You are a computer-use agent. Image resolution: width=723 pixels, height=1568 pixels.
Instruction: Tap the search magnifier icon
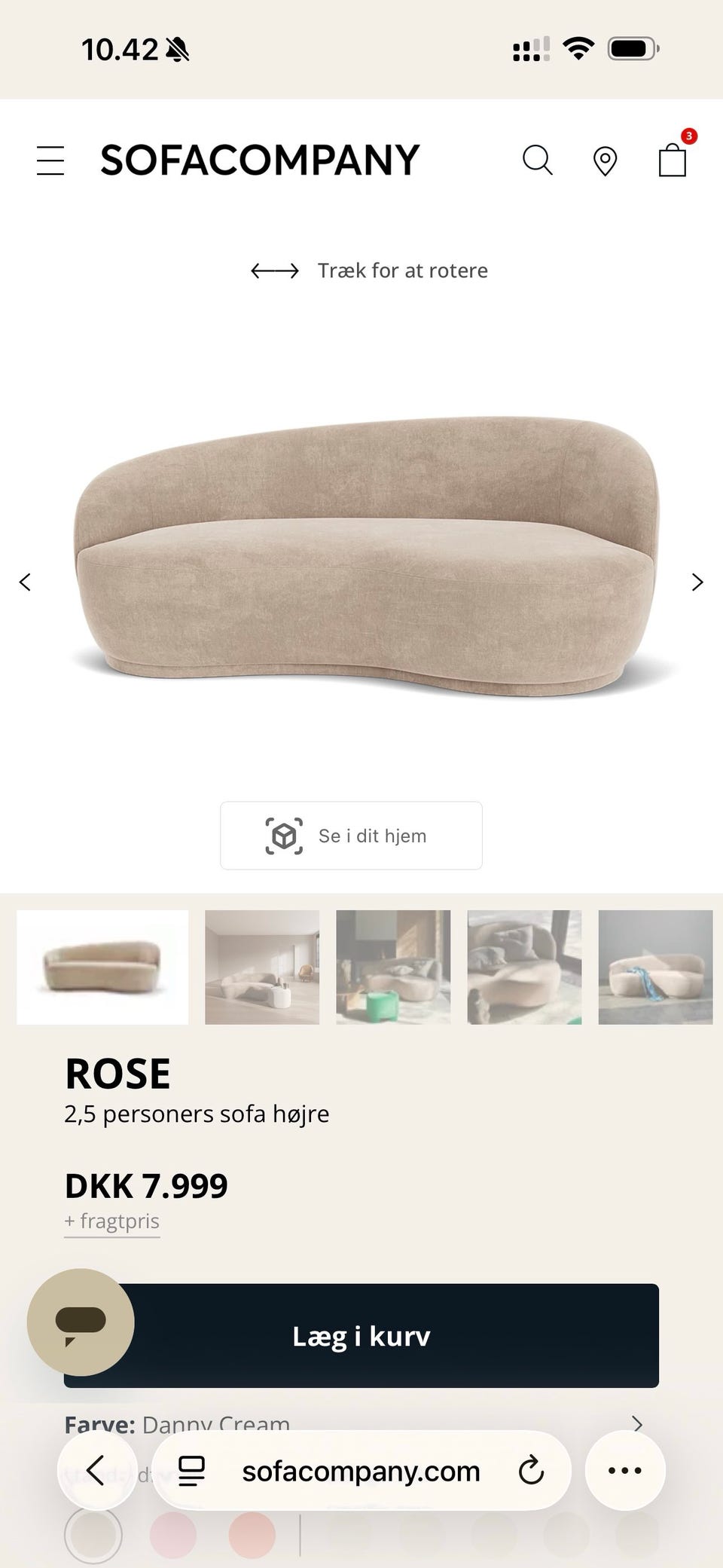[x=538, y=160]
